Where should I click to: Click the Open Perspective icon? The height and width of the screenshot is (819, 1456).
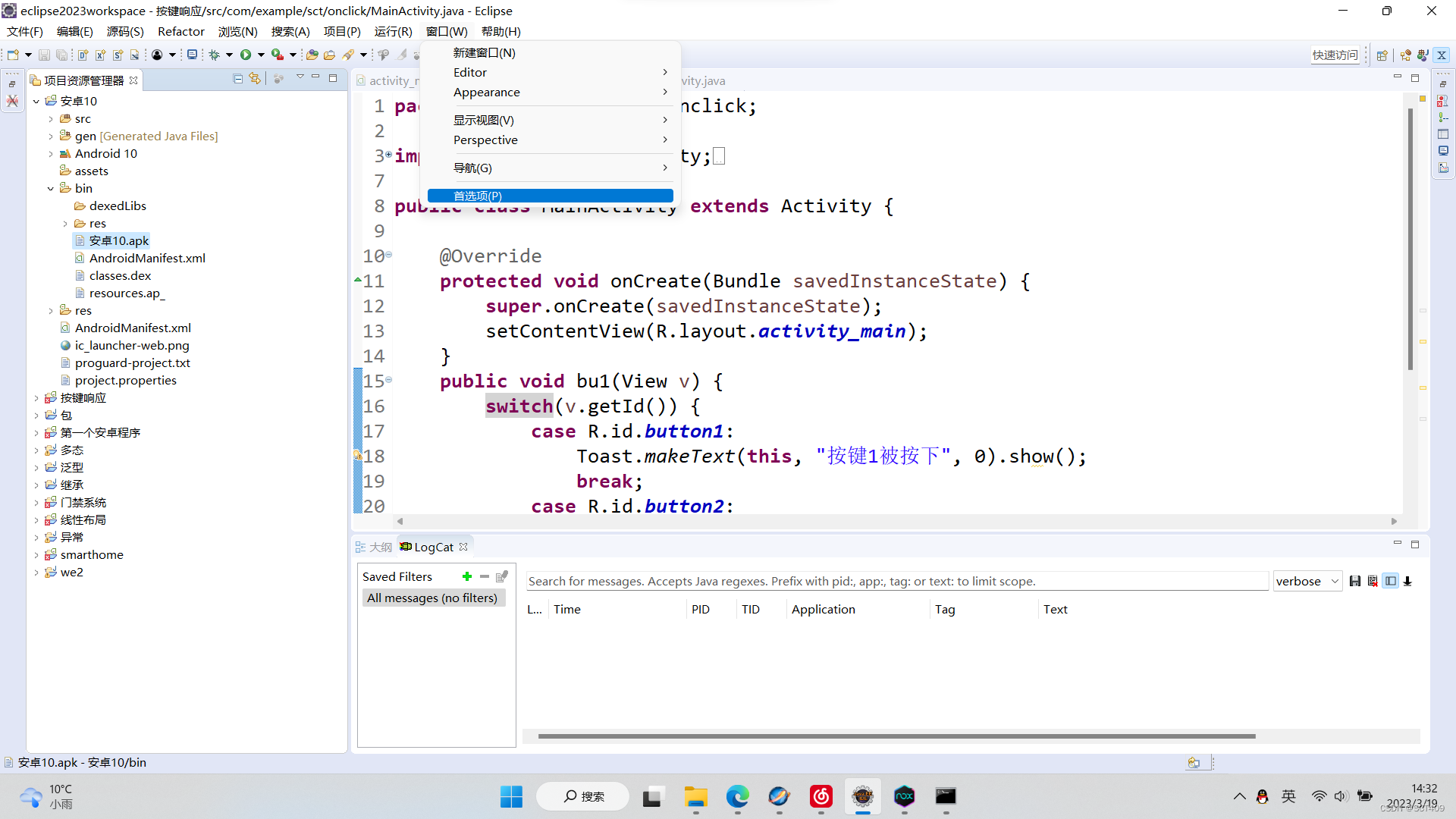[x=1382, y=55]
